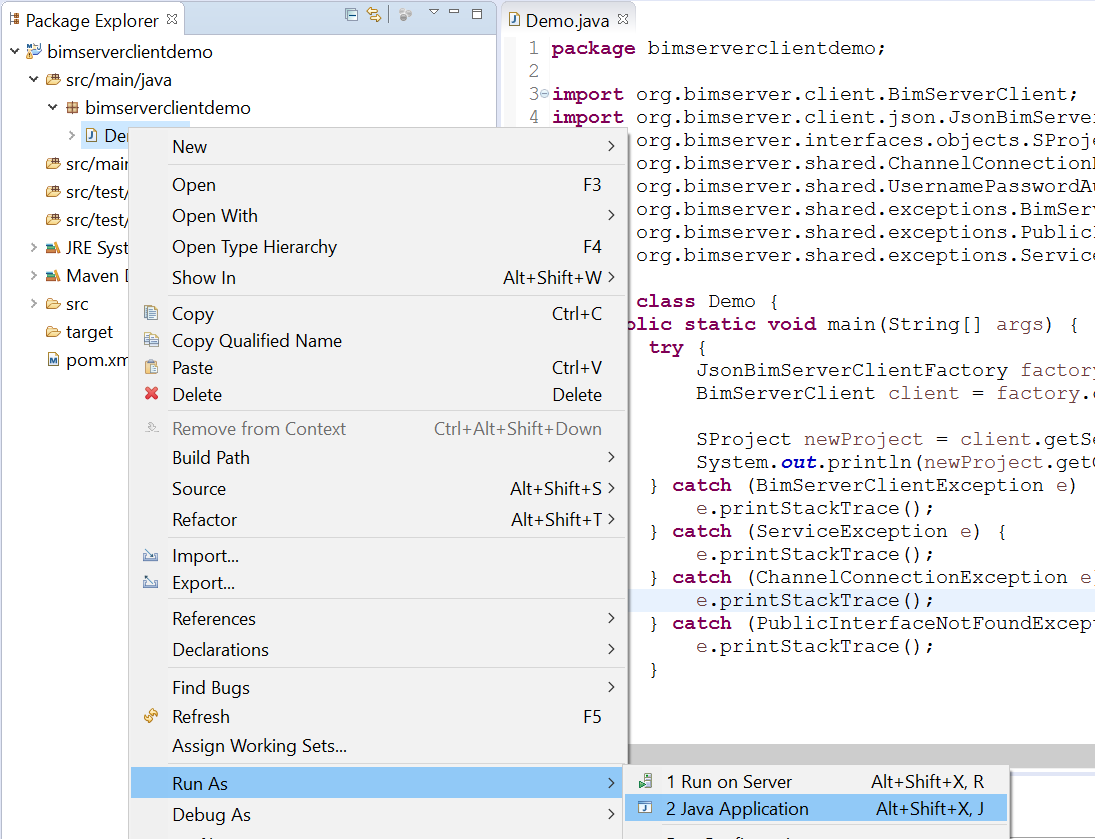Screen dimensions: 1095x839
Task: Close the Demo.java editor tab
Action: (622, 19)
